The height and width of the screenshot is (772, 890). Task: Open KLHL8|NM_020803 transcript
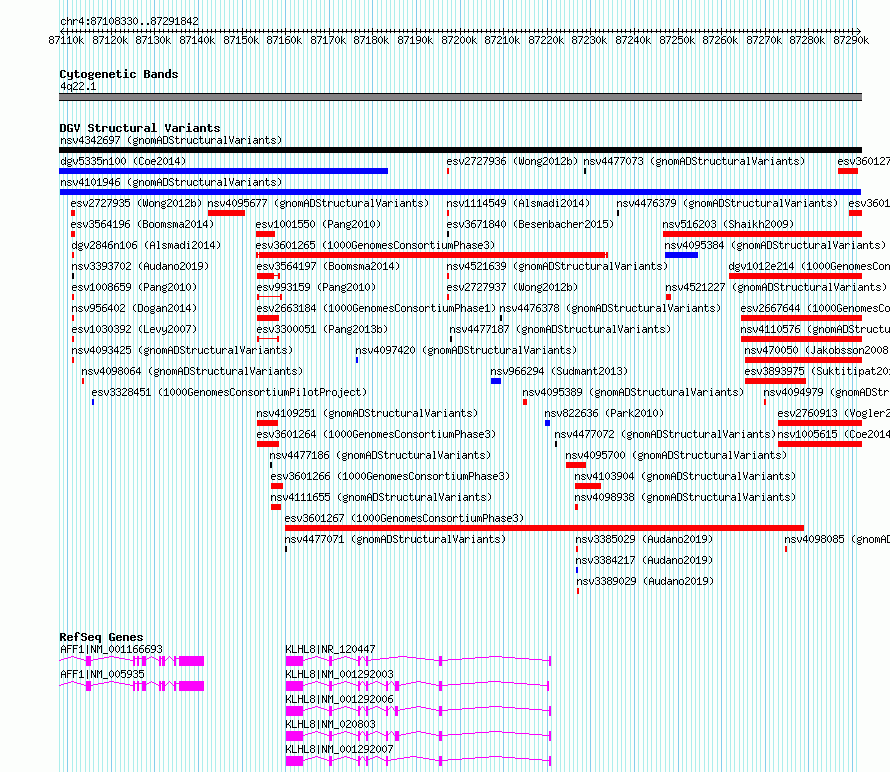(x=418, y=736)
